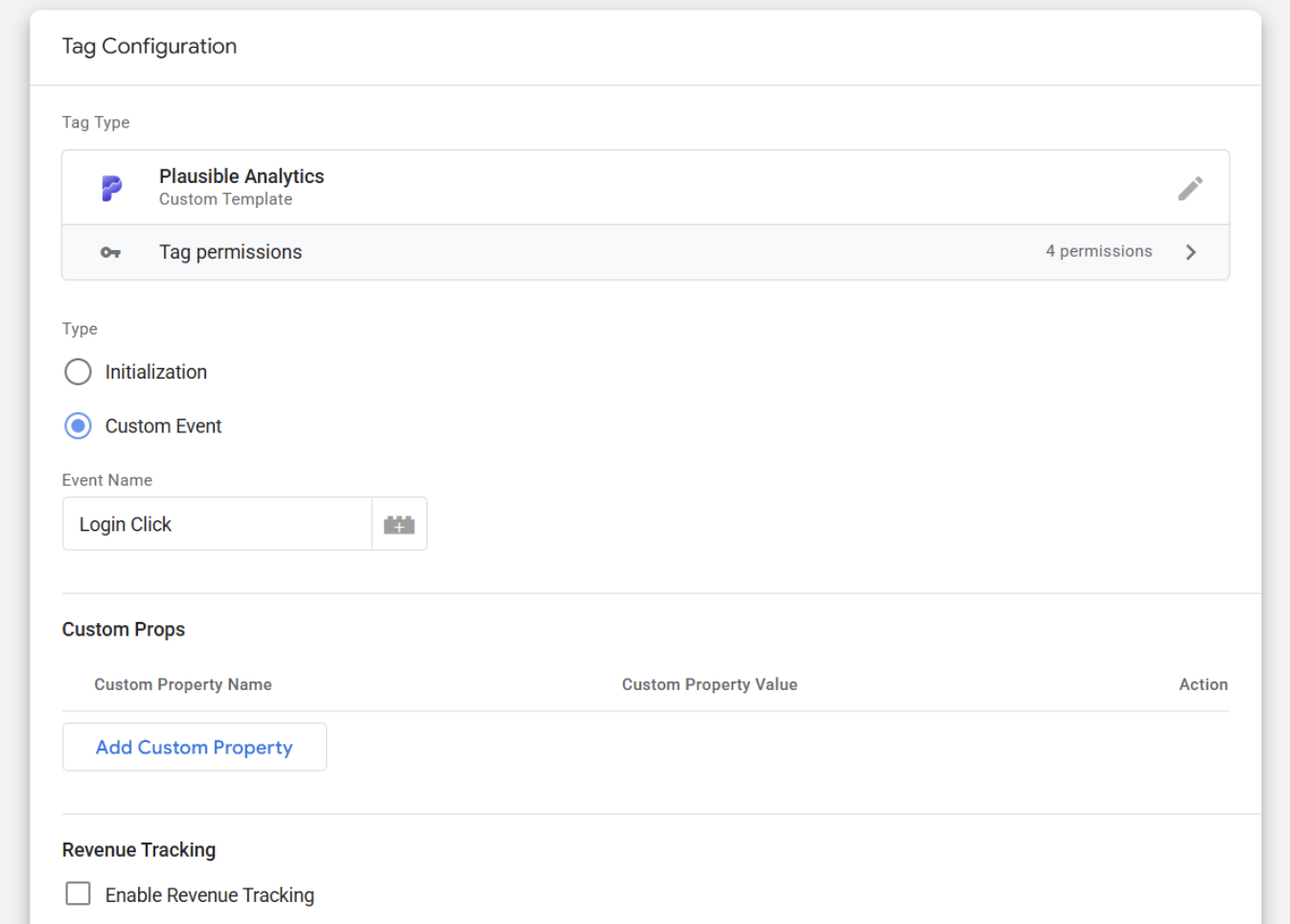Click the Tag Configuration header
Viewport: 1290px width, 924px height.
149,46
